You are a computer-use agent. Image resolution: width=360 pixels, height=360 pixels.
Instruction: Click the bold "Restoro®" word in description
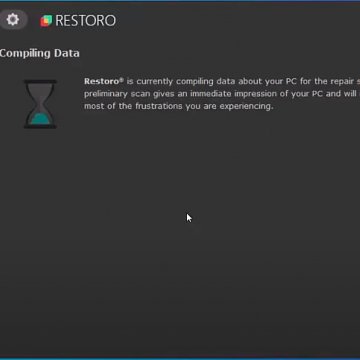pos(104,81)
